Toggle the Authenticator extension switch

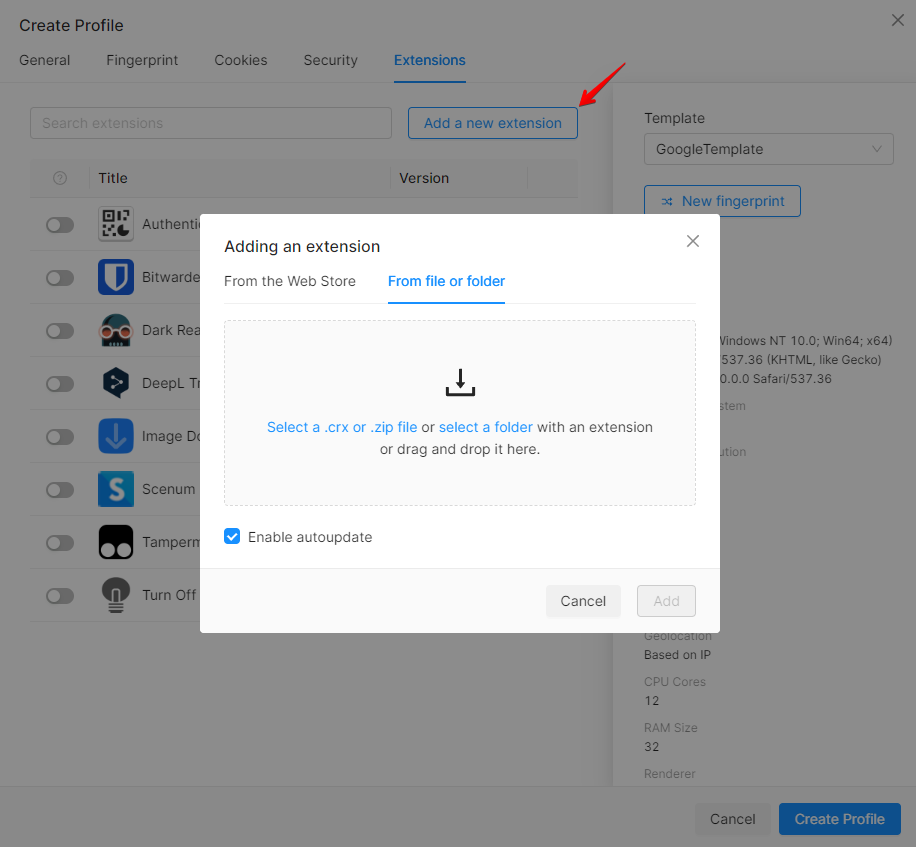click(60, 225)
